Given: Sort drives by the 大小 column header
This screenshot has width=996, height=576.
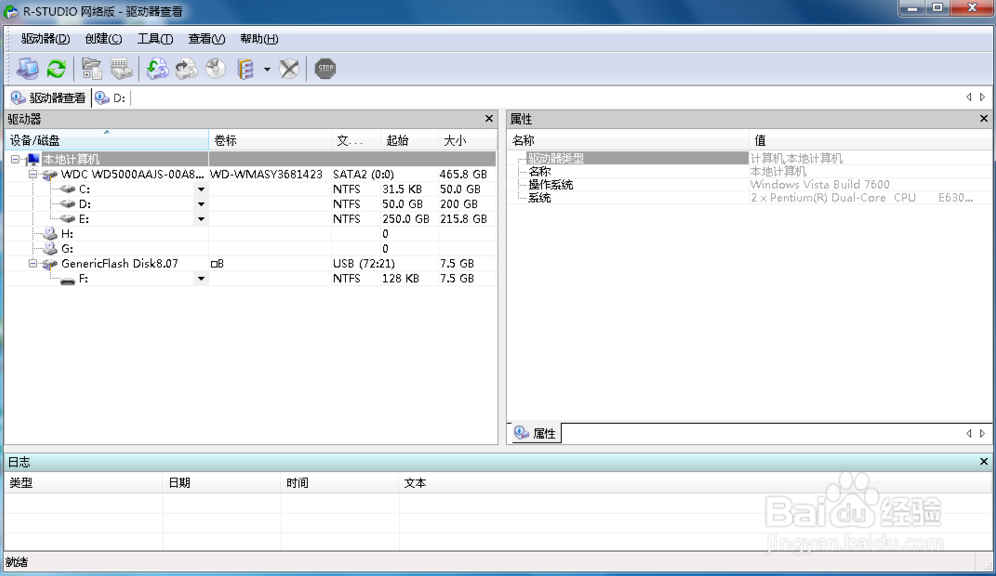Looking at the screenshot, I should [x=456, y=141].
